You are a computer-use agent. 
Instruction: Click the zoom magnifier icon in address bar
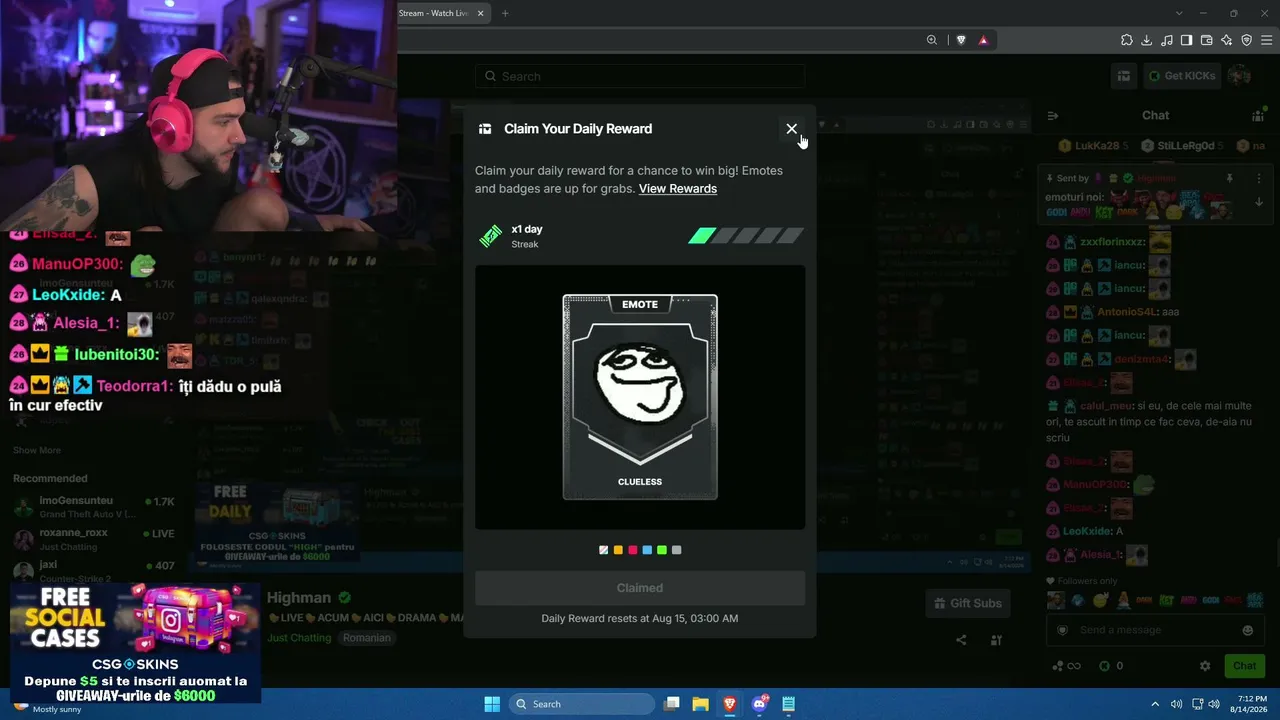pyautogui.click(x=932, y=40)
